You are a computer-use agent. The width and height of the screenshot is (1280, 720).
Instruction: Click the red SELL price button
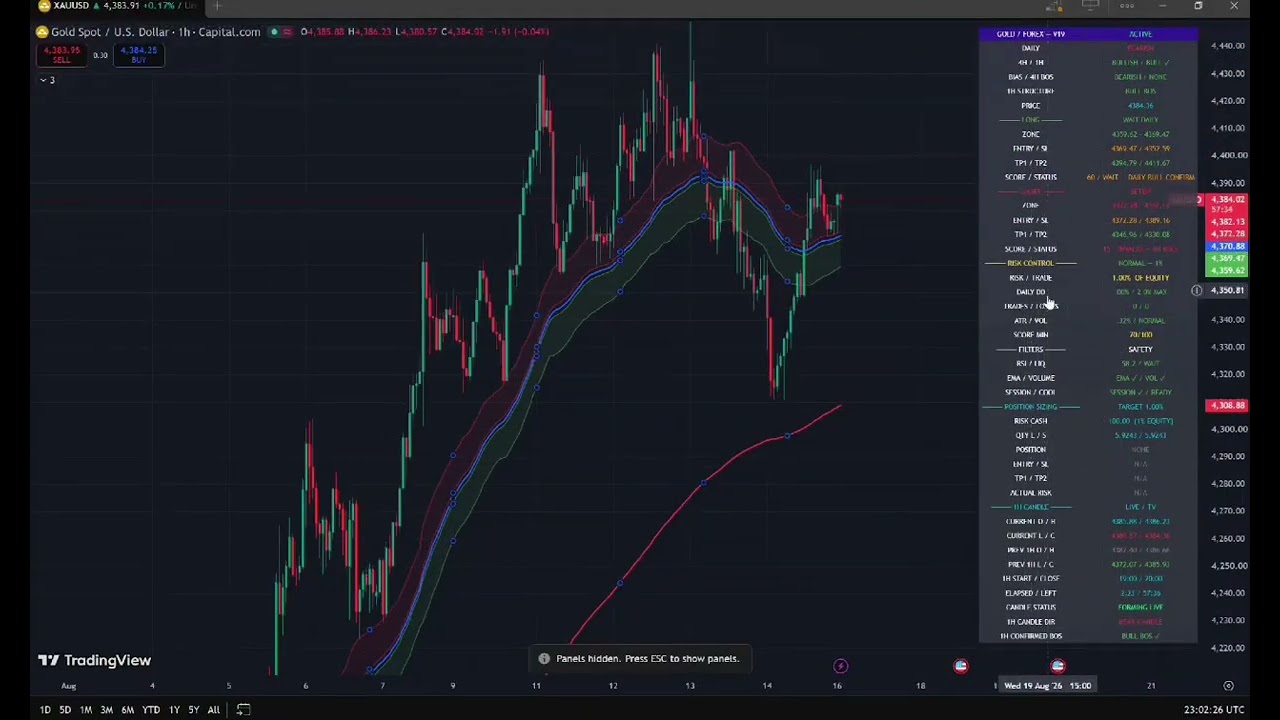tap(62, 54)
